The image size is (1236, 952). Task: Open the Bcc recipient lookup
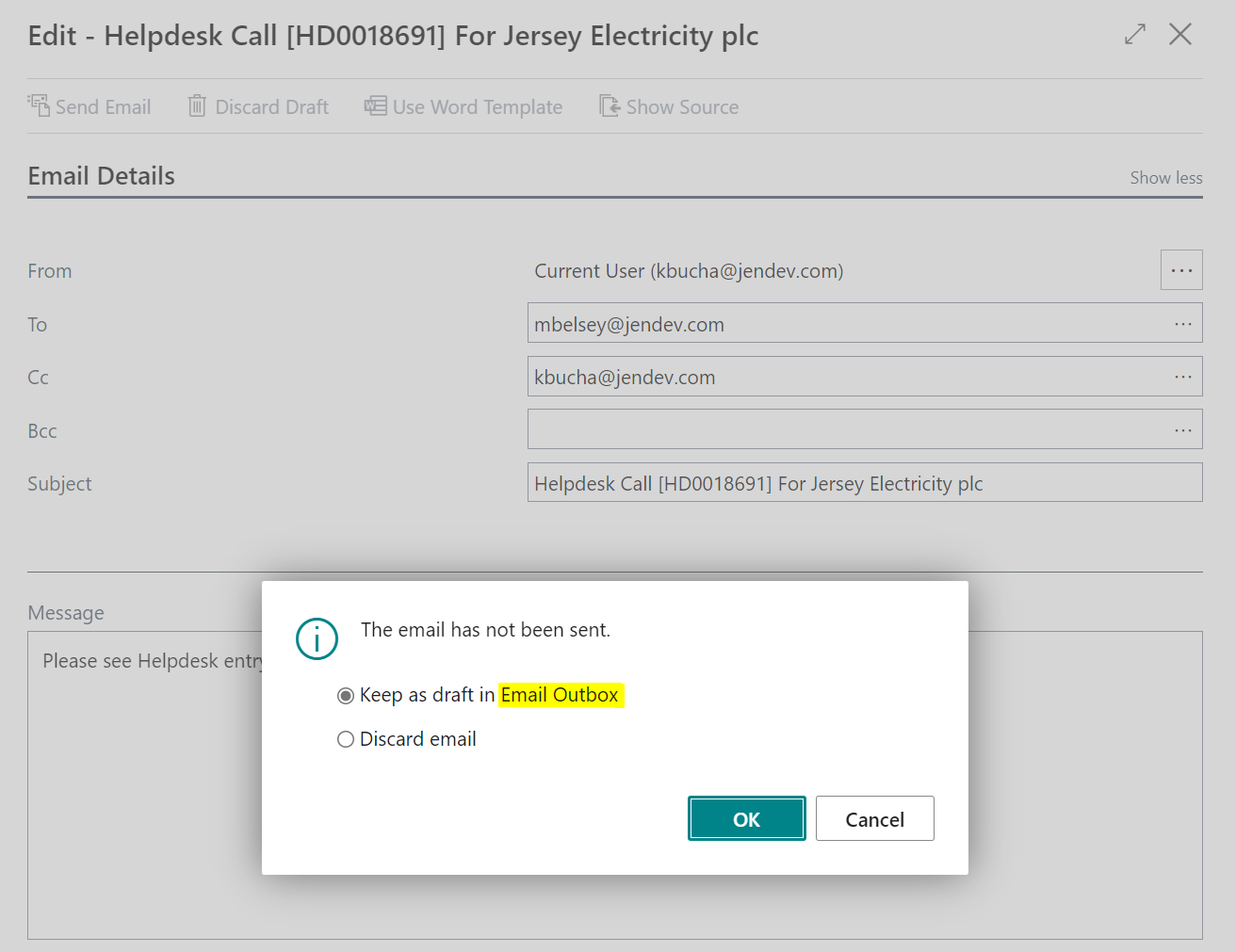(x=1182, y=429)
